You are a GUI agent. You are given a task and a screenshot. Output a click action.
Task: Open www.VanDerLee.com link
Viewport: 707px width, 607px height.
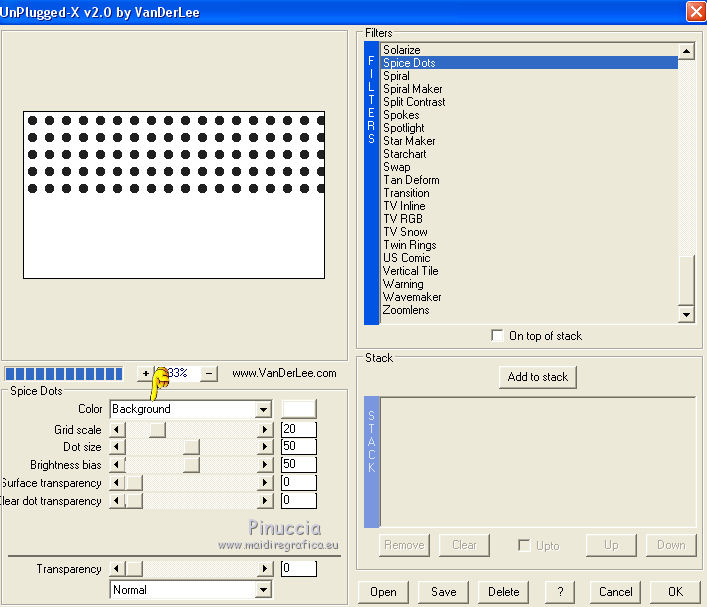[284, 373]
